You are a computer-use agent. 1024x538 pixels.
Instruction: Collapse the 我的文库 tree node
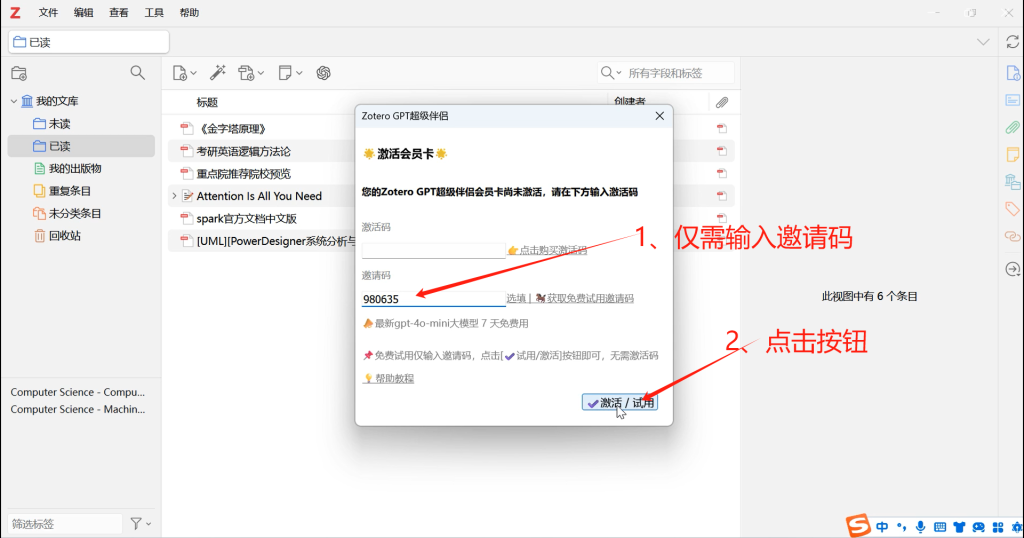[x=14, y=101]
